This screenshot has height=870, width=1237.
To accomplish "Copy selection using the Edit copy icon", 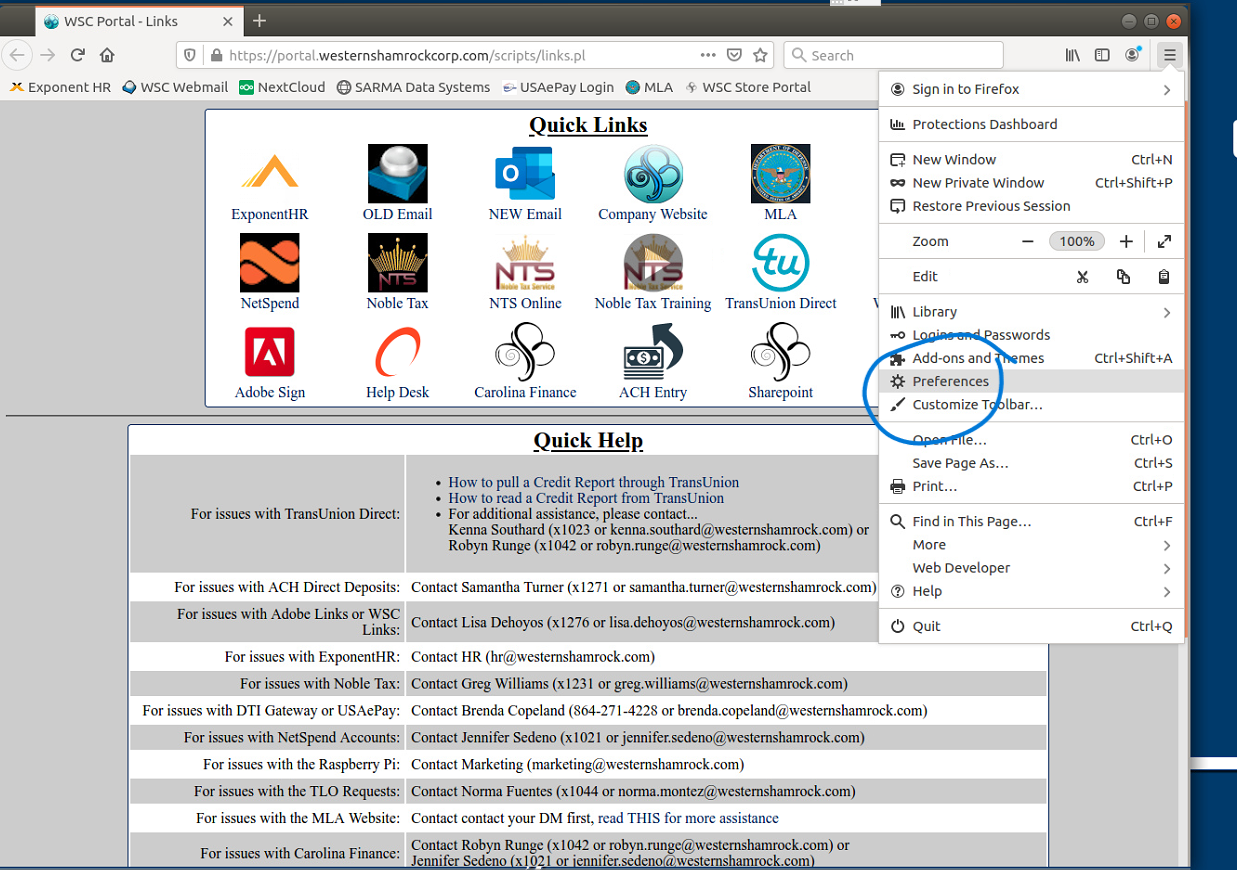I will pyautogui.click(x=1123, y=277).
